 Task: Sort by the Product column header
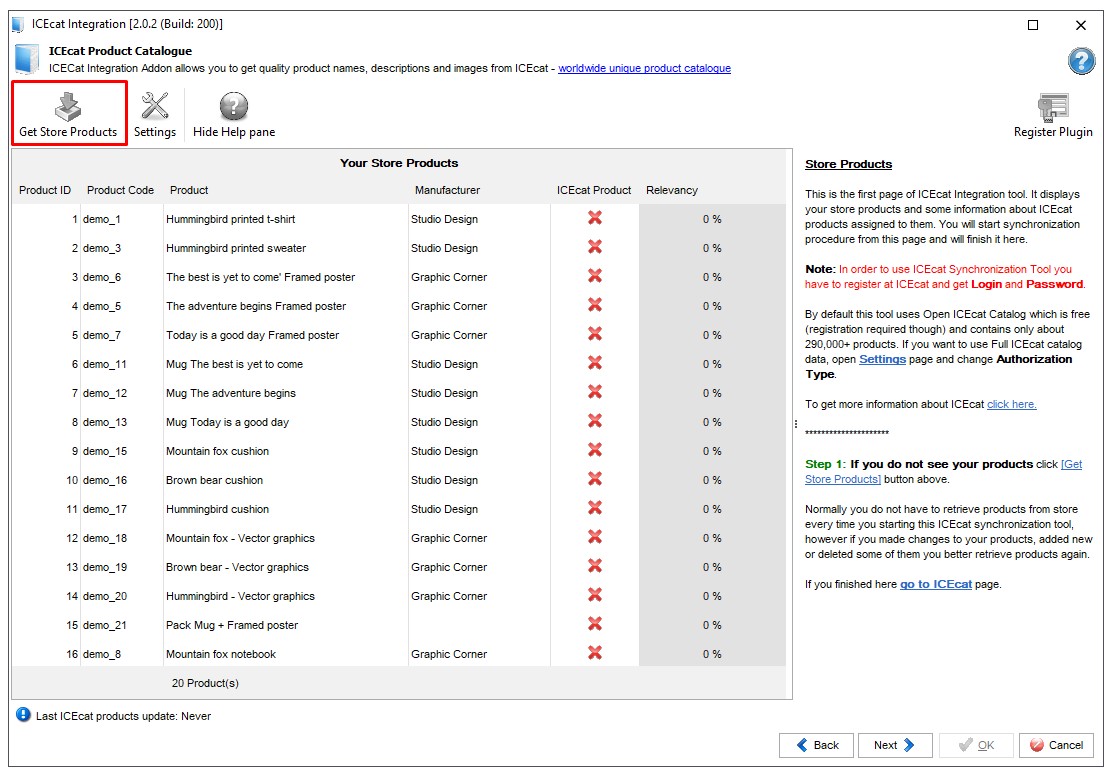point(189,190)
